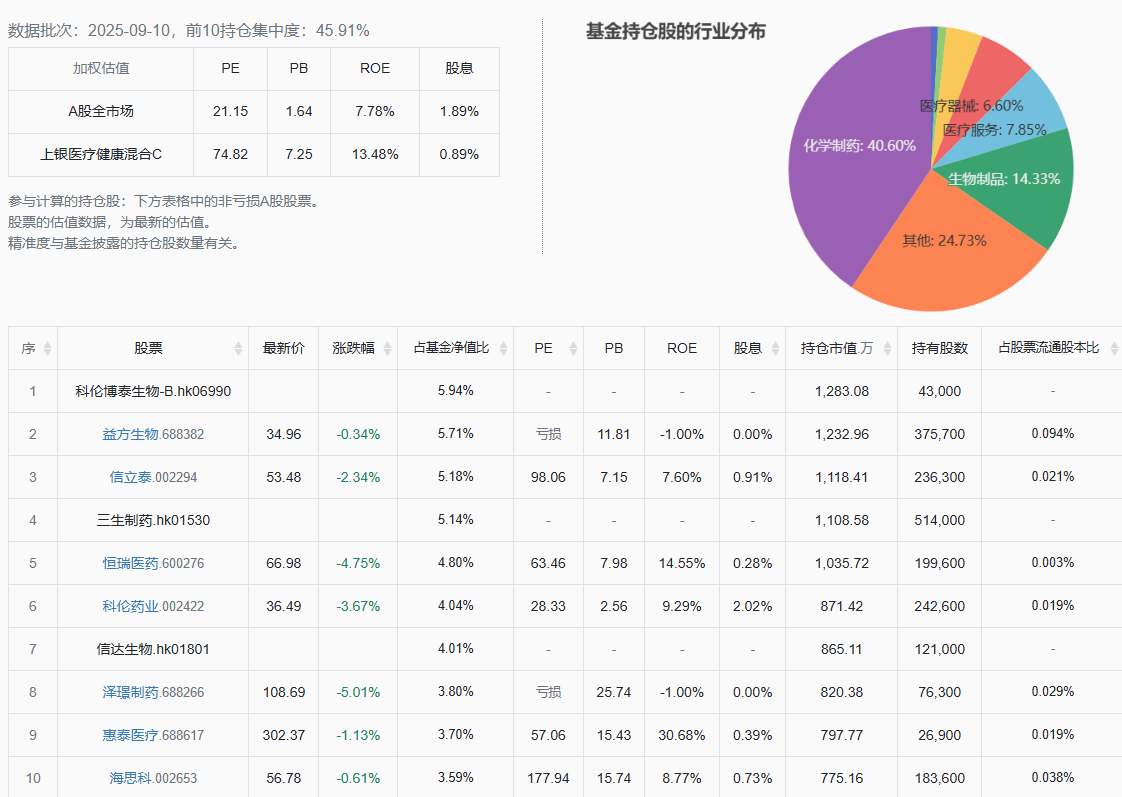
Task: Click A-share market PE value 21.15
Action: [230, 112]
